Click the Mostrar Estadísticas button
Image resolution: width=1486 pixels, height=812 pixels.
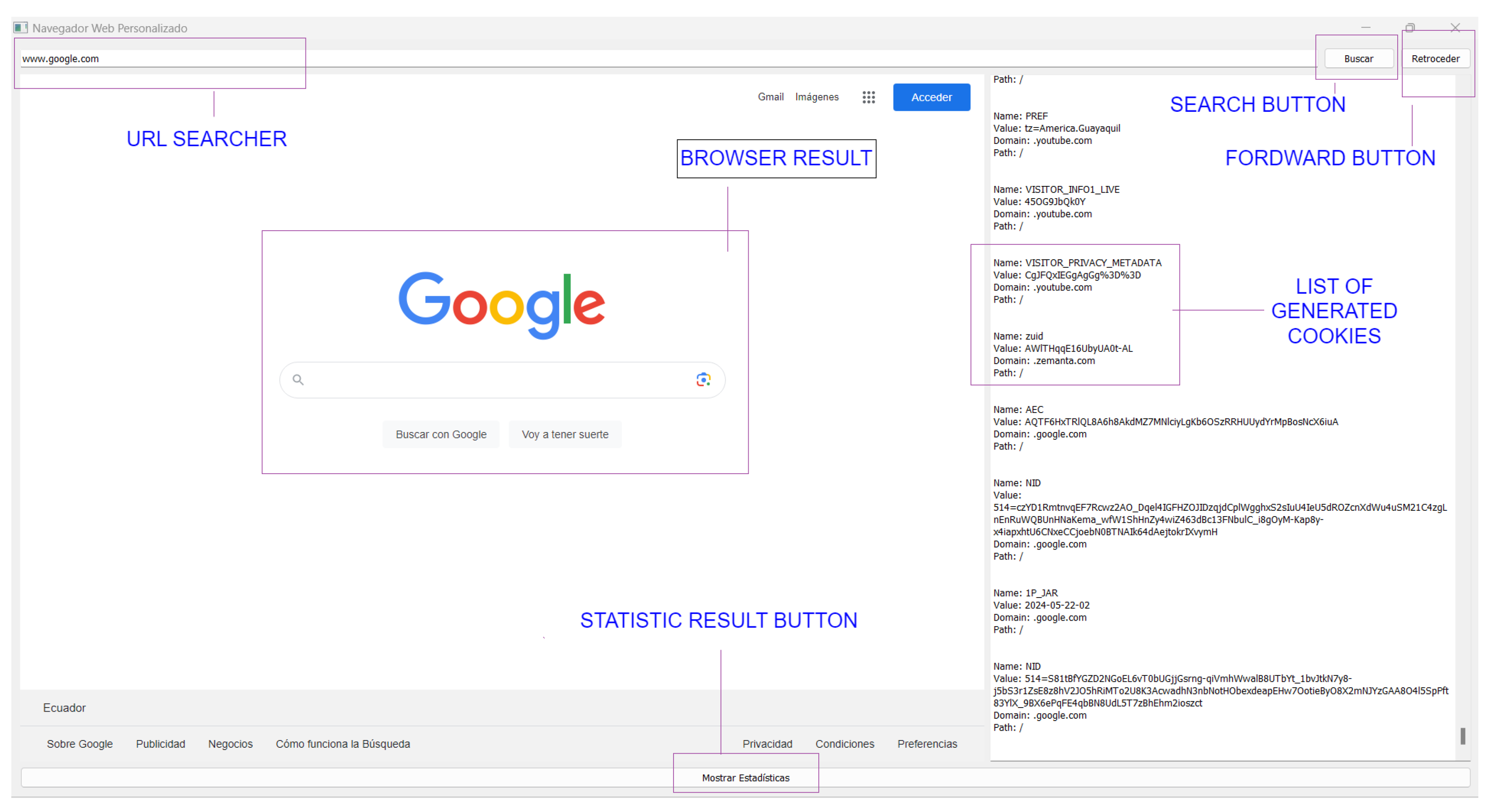point(745,778)
